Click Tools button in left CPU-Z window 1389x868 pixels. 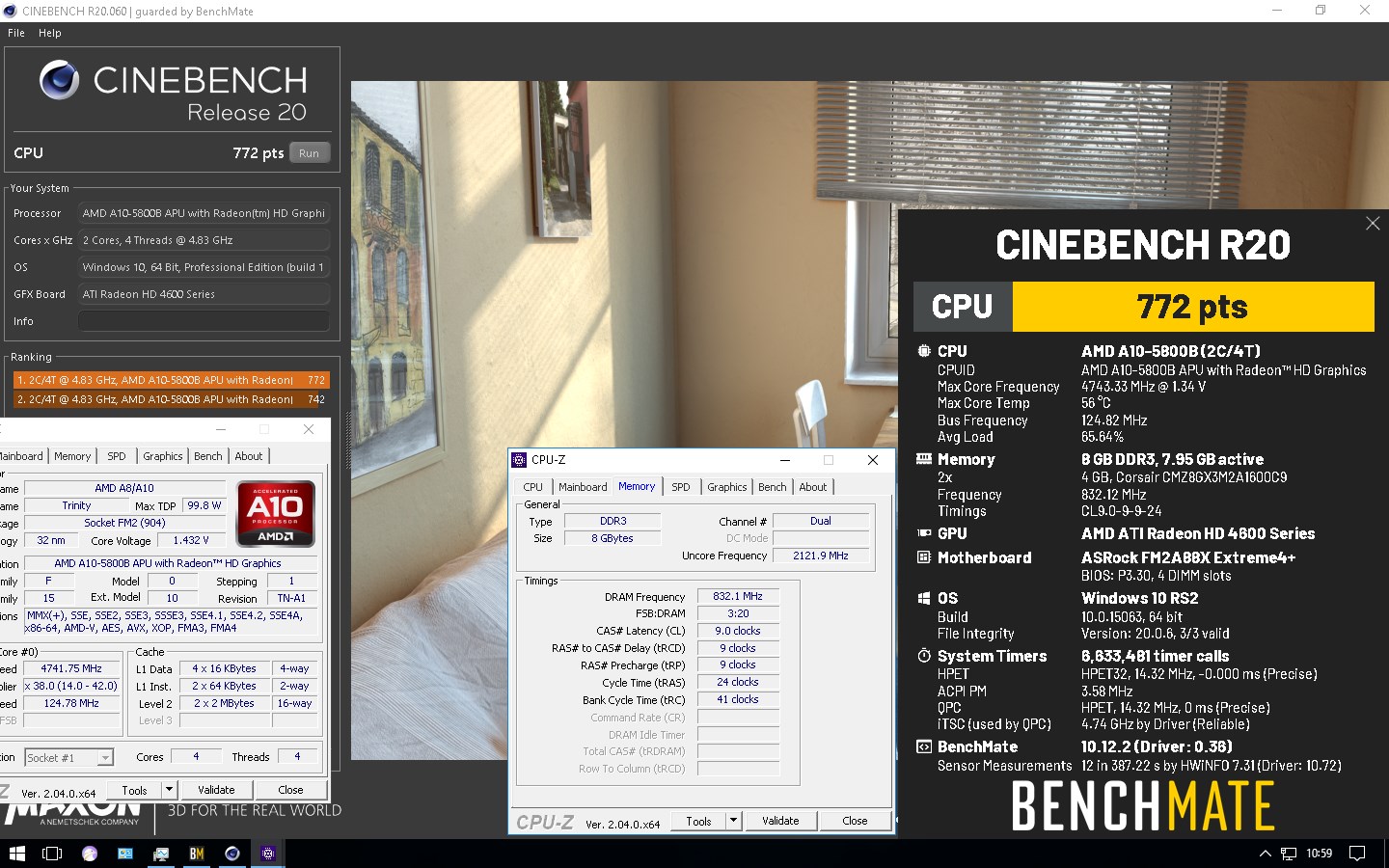[x=134, y=790]
